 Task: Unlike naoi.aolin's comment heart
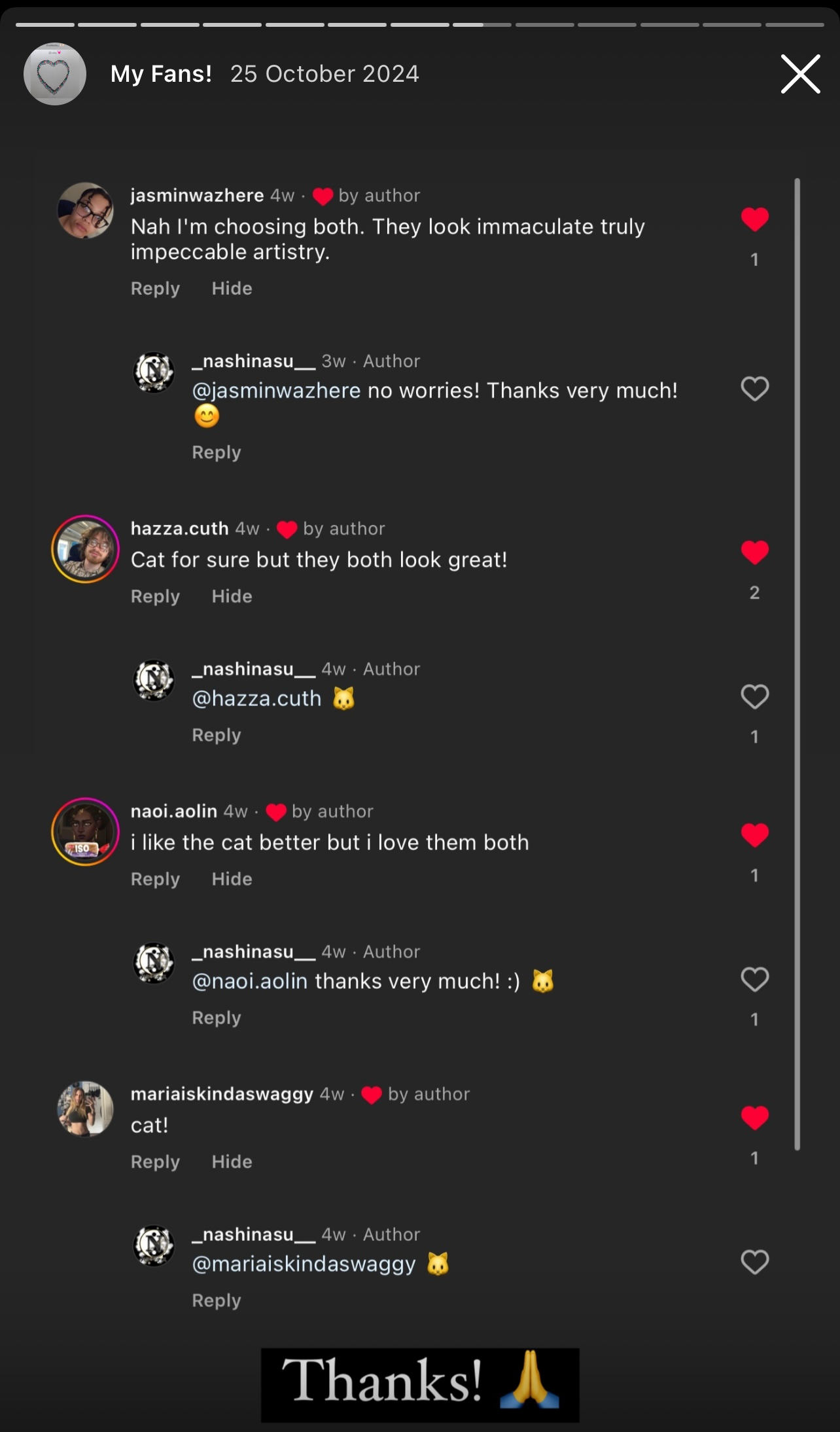(754, 835)
